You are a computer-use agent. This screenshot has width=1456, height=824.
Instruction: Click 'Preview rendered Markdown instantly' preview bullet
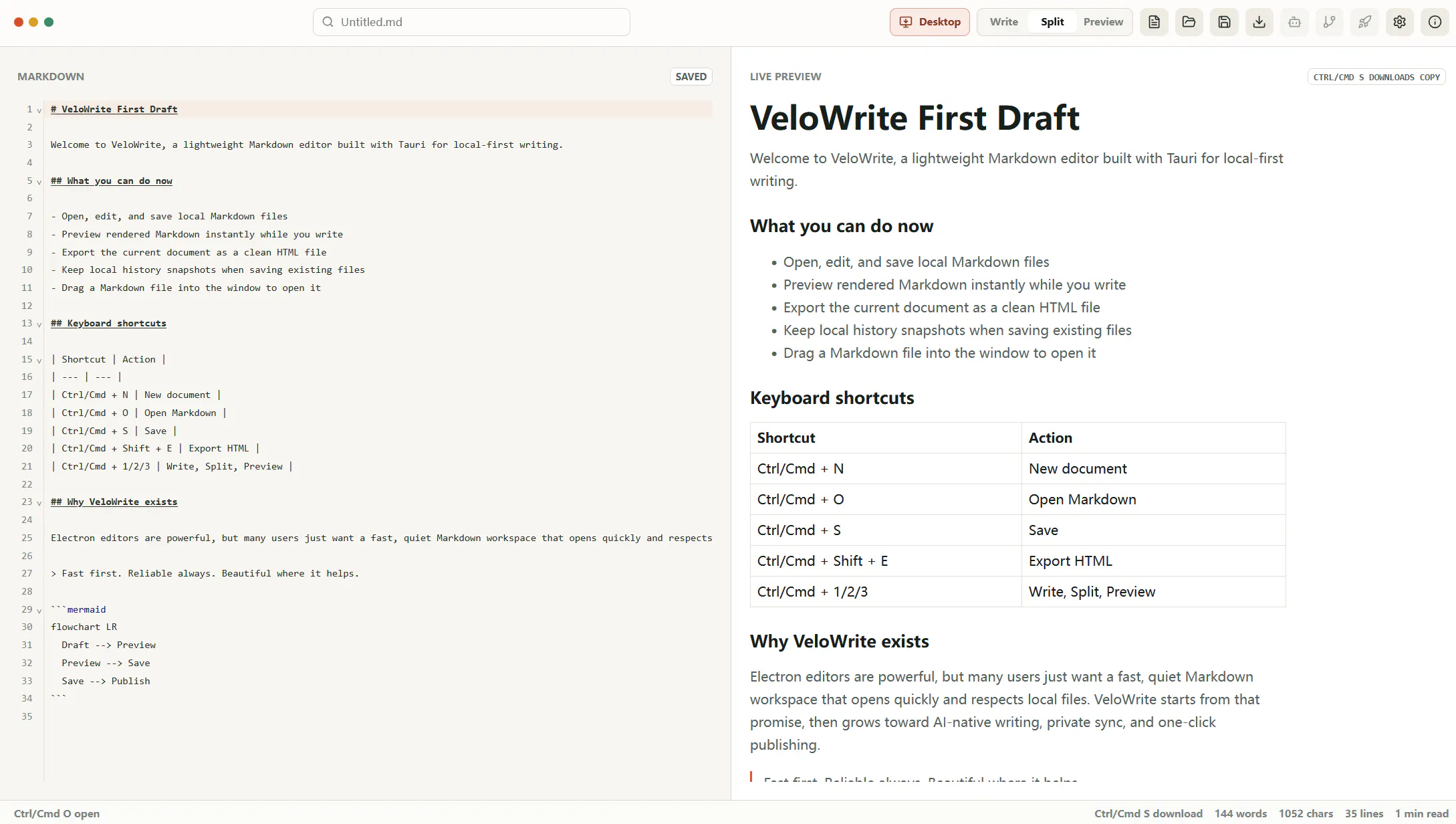955,285
